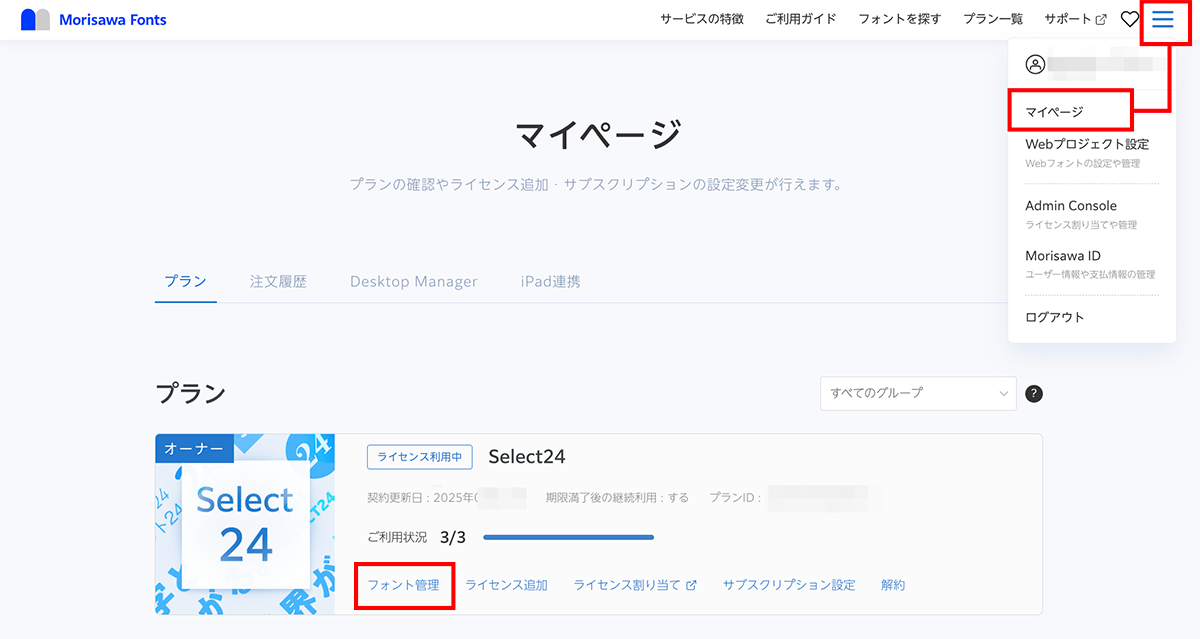
Task: Open Morisawa ID from the menu
Action: 1063,256
